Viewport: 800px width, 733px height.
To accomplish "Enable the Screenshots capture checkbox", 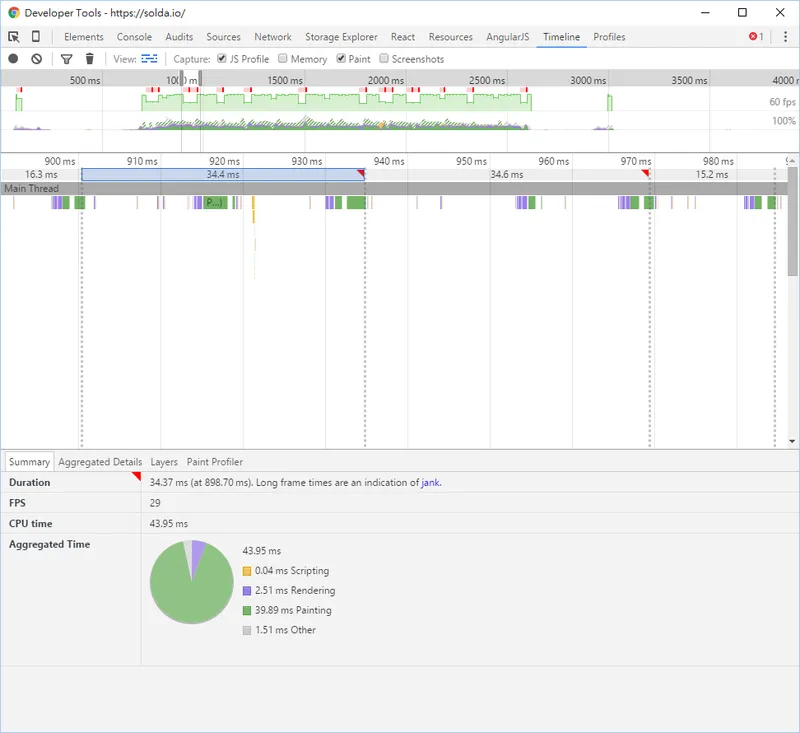I will [384, 59].
